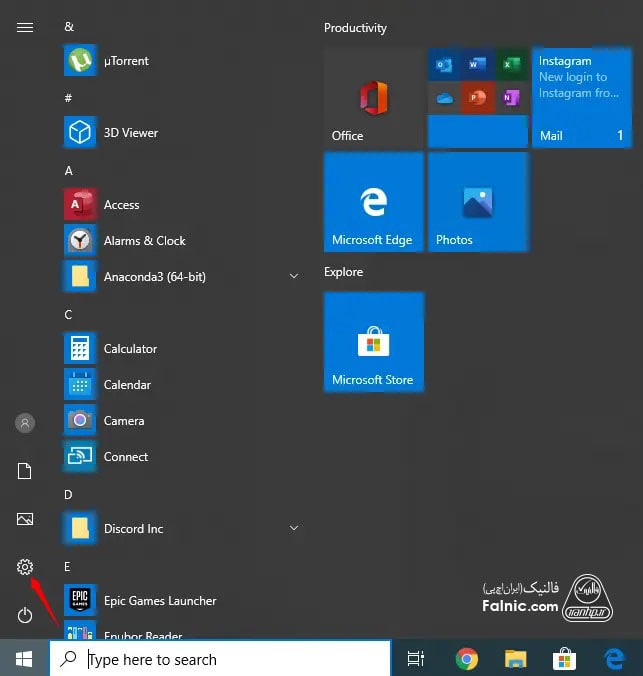Open Alarms & Clock app
The image size is (643, 676).
tap(144, 241)
